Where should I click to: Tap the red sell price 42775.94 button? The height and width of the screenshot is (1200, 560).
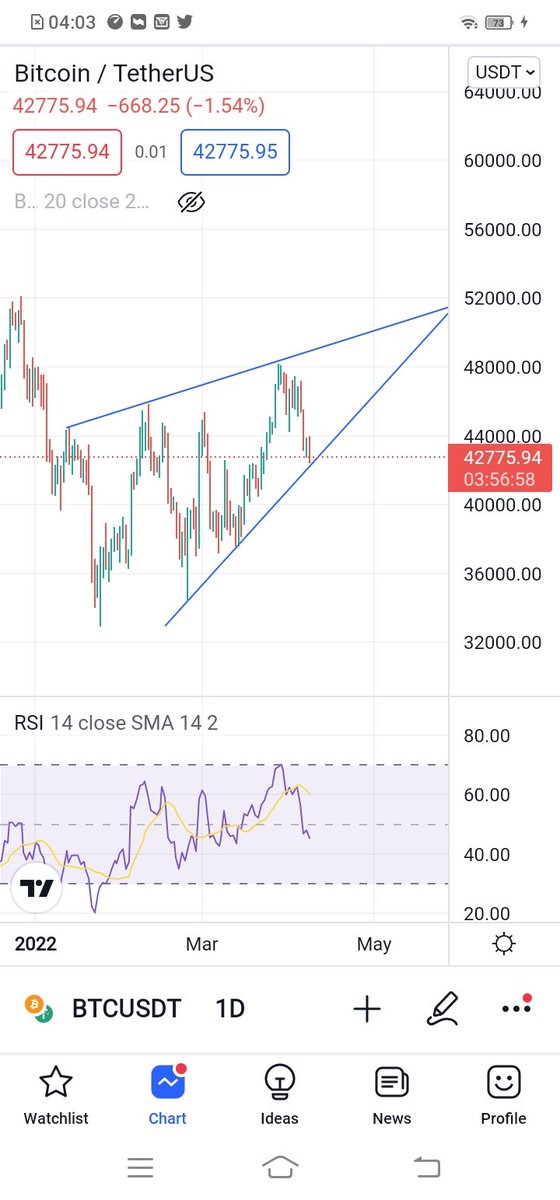pyautogui.click(x=67, y=152)
